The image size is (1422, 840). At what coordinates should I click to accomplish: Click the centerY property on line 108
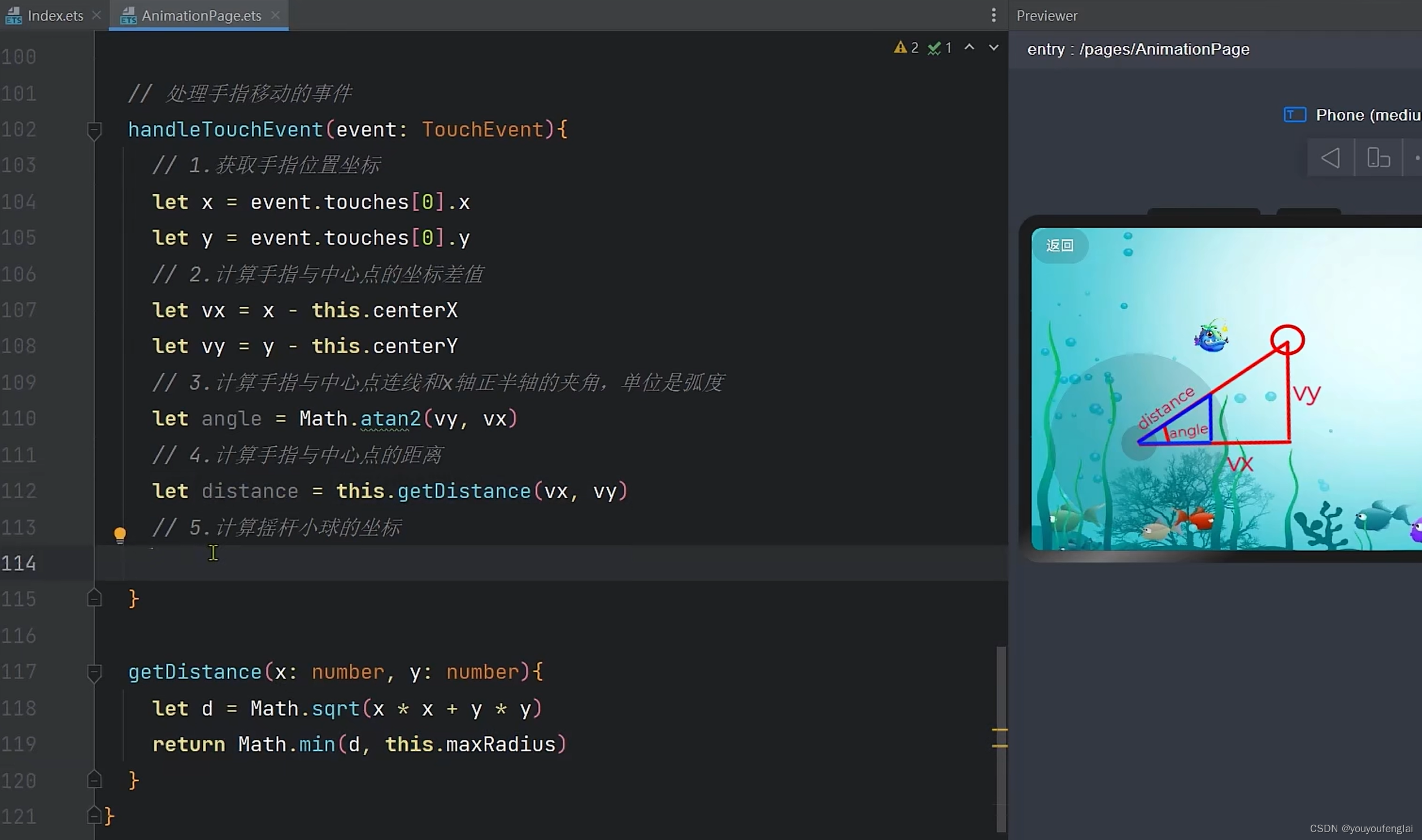415,346
